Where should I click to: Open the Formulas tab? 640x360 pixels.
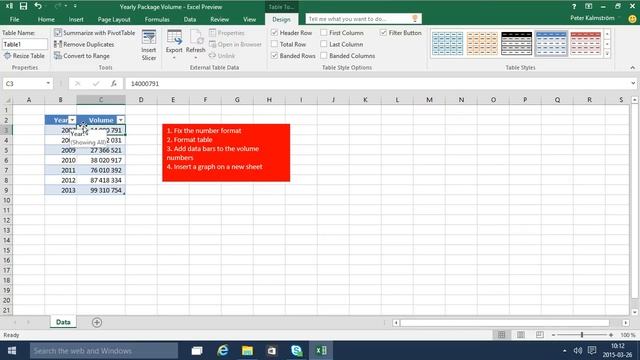[157, 19]
